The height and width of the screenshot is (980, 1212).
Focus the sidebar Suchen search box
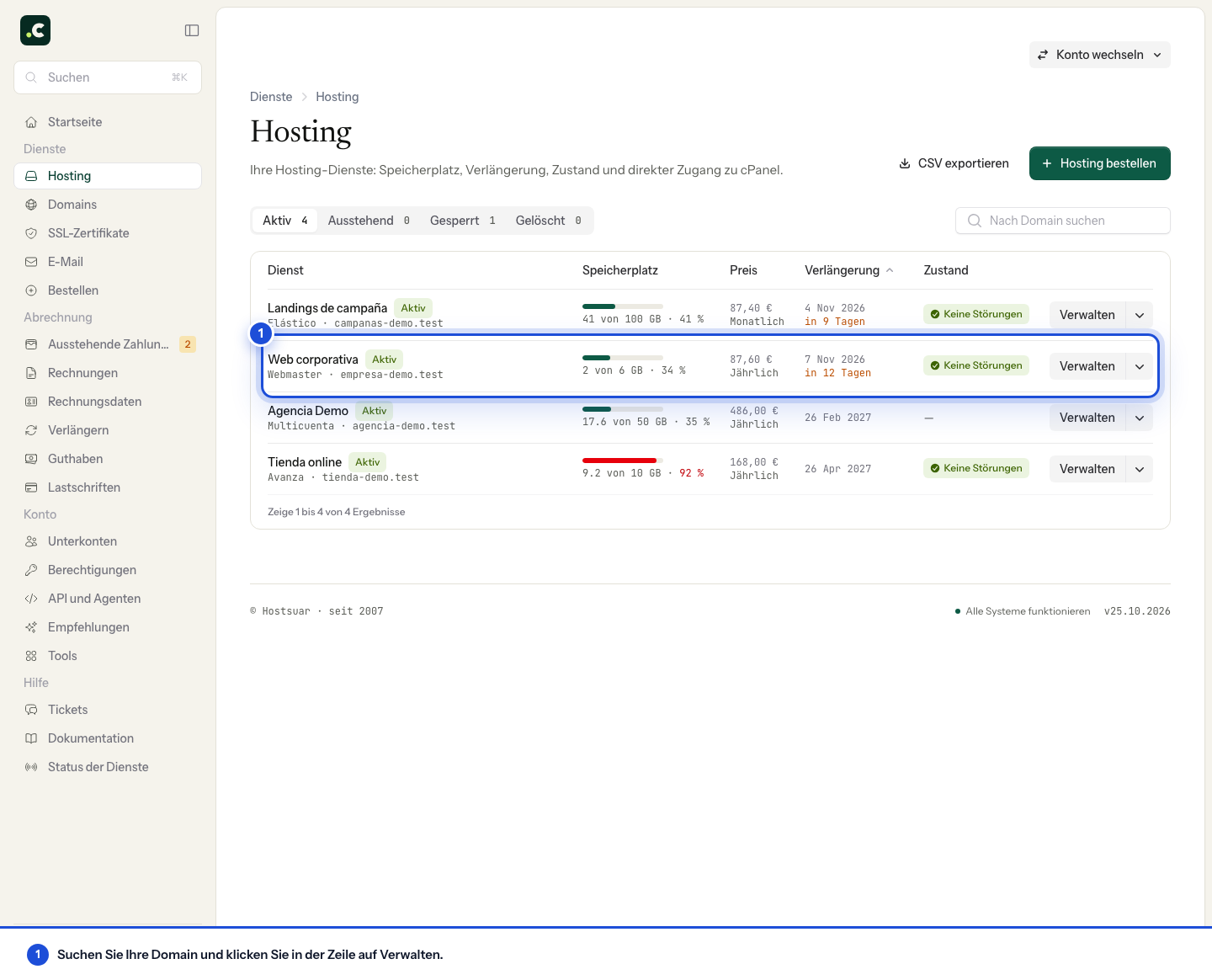click(x=108, y=77)
